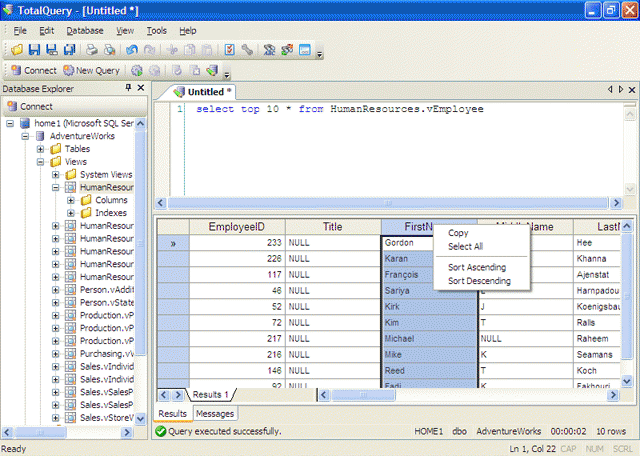The height and width of the screenshot is (456, 640).
Task: Collapse the home1 server node
Action: click(x=10, y=123)
